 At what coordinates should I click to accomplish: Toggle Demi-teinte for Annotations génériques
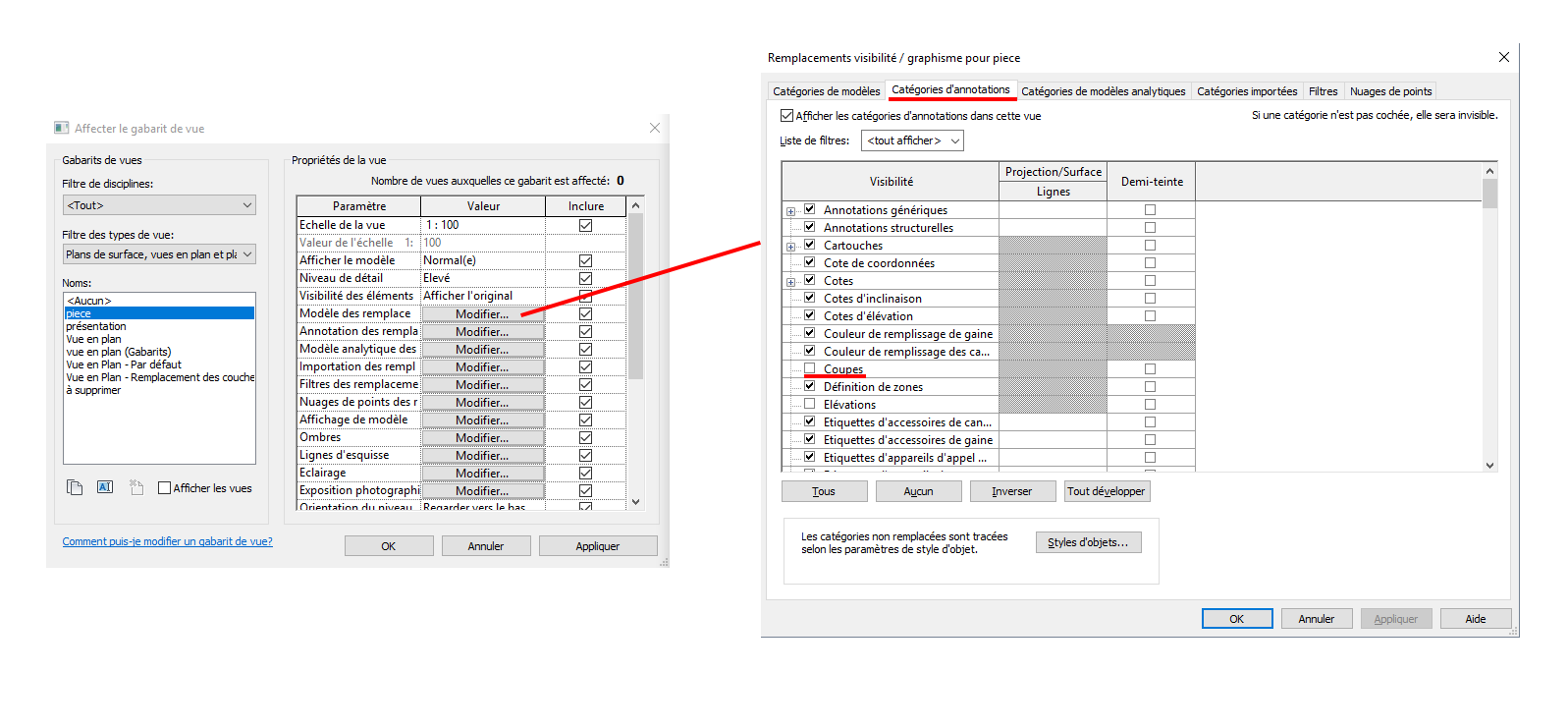[1150, 210]
